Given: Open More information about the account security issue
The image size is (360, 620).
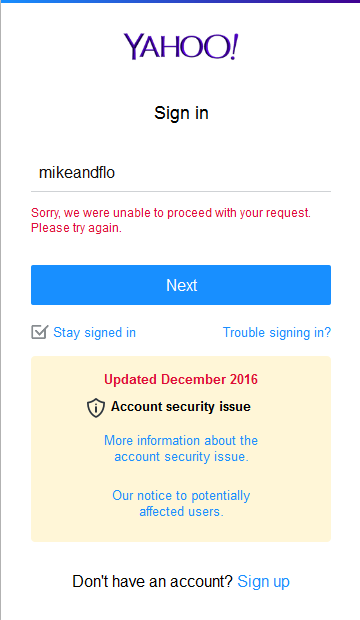Looking at the screenshot, I should coord(181,448).
